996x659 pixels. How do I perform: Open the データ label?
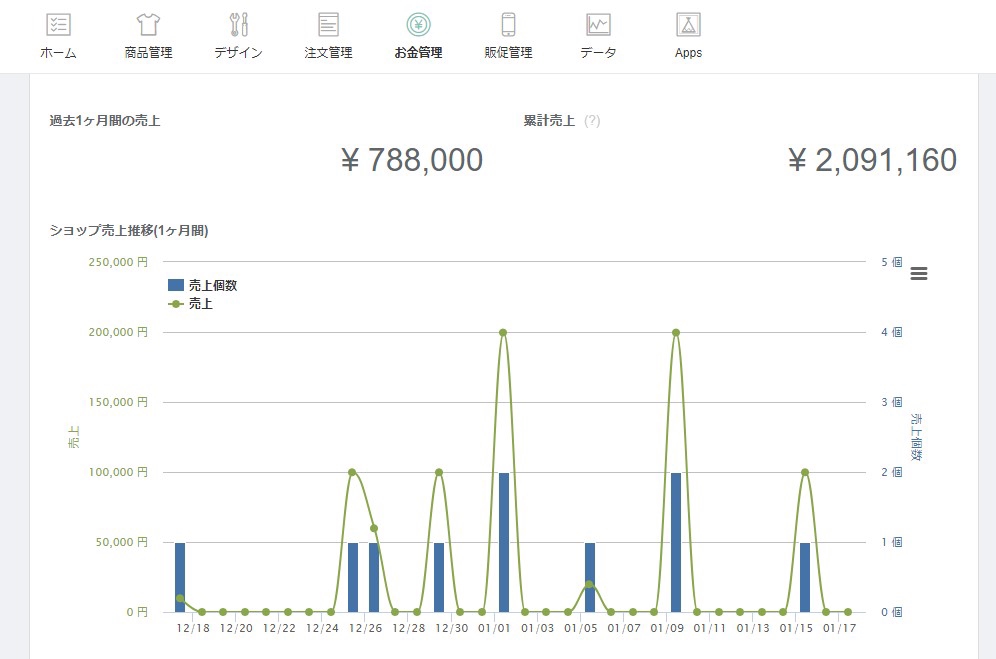598,53
